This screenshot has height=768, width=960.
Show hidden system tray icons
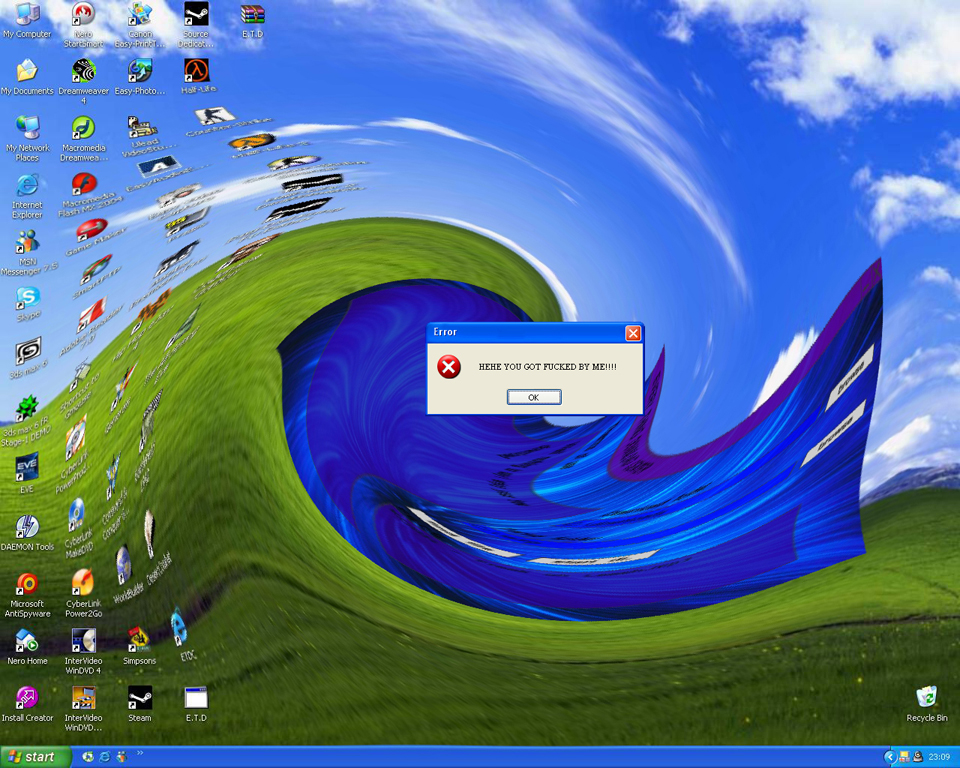click(x=891, y=758)
